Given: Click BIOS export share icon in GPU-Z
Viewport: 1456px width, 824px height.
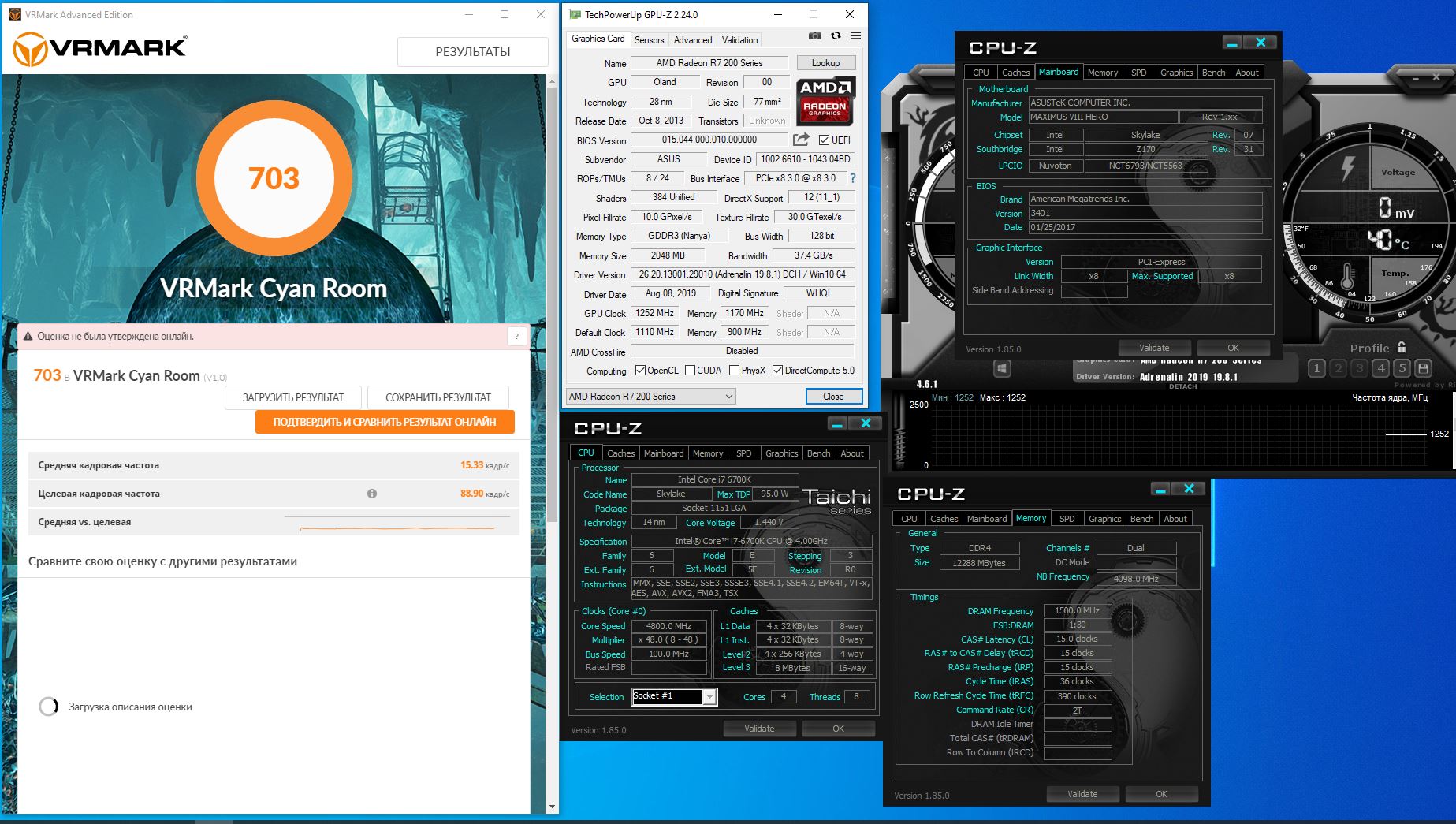Looking at the screenshot, I should [801, 140].
